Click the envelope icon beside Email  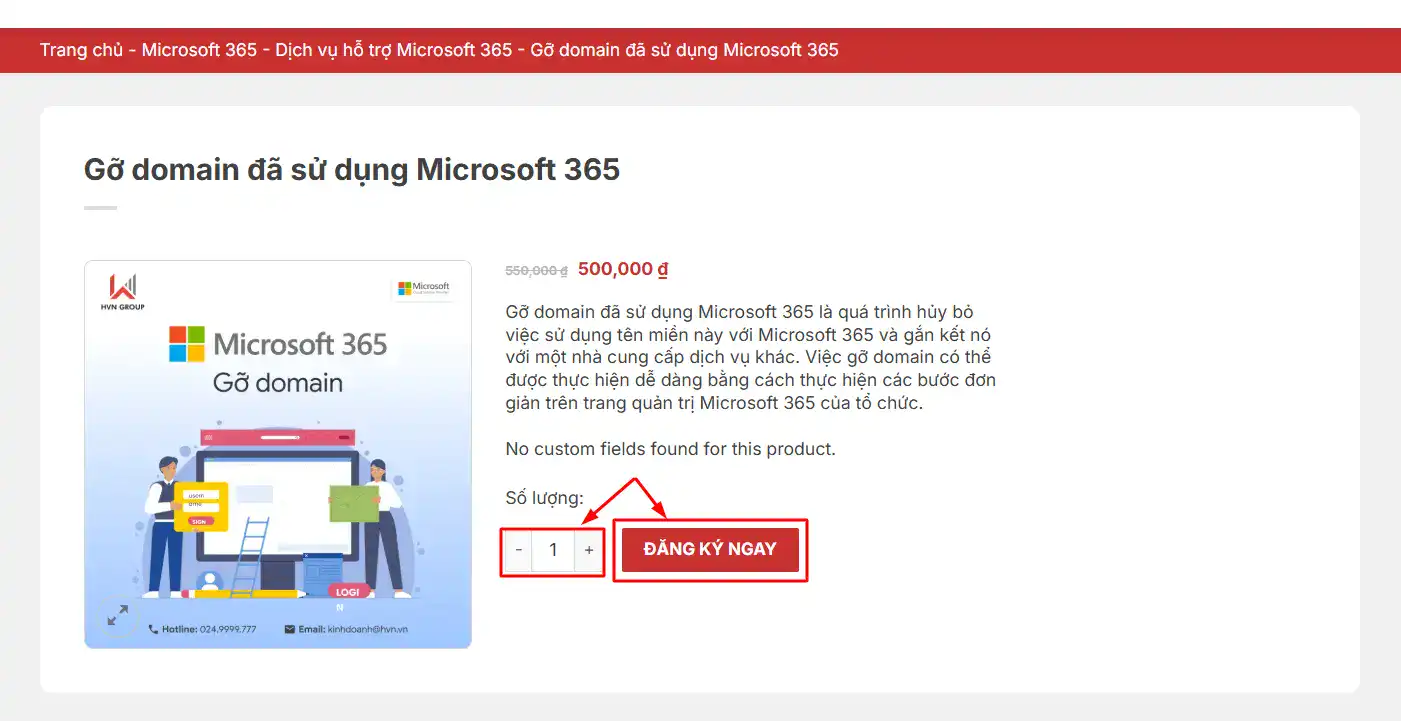pyautogui.click(x=290, y=629)
